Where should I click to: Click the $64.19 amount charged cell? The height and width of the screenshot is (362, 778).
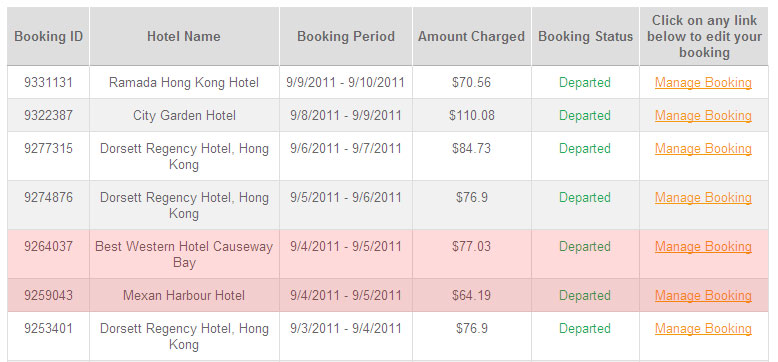coord(471,296)
